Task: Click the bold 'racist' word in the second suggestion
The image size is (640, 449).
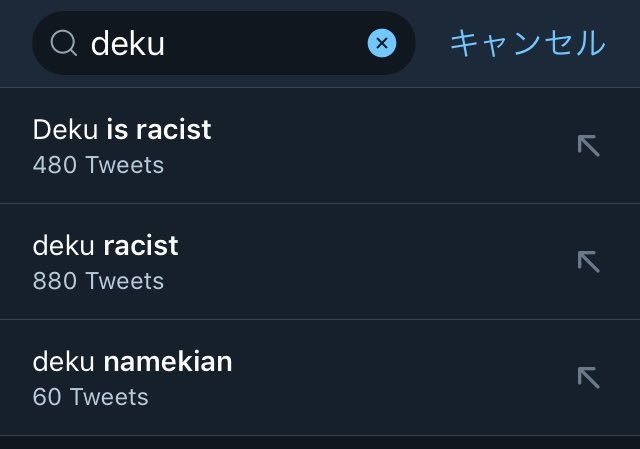Action: pos(141,246)
